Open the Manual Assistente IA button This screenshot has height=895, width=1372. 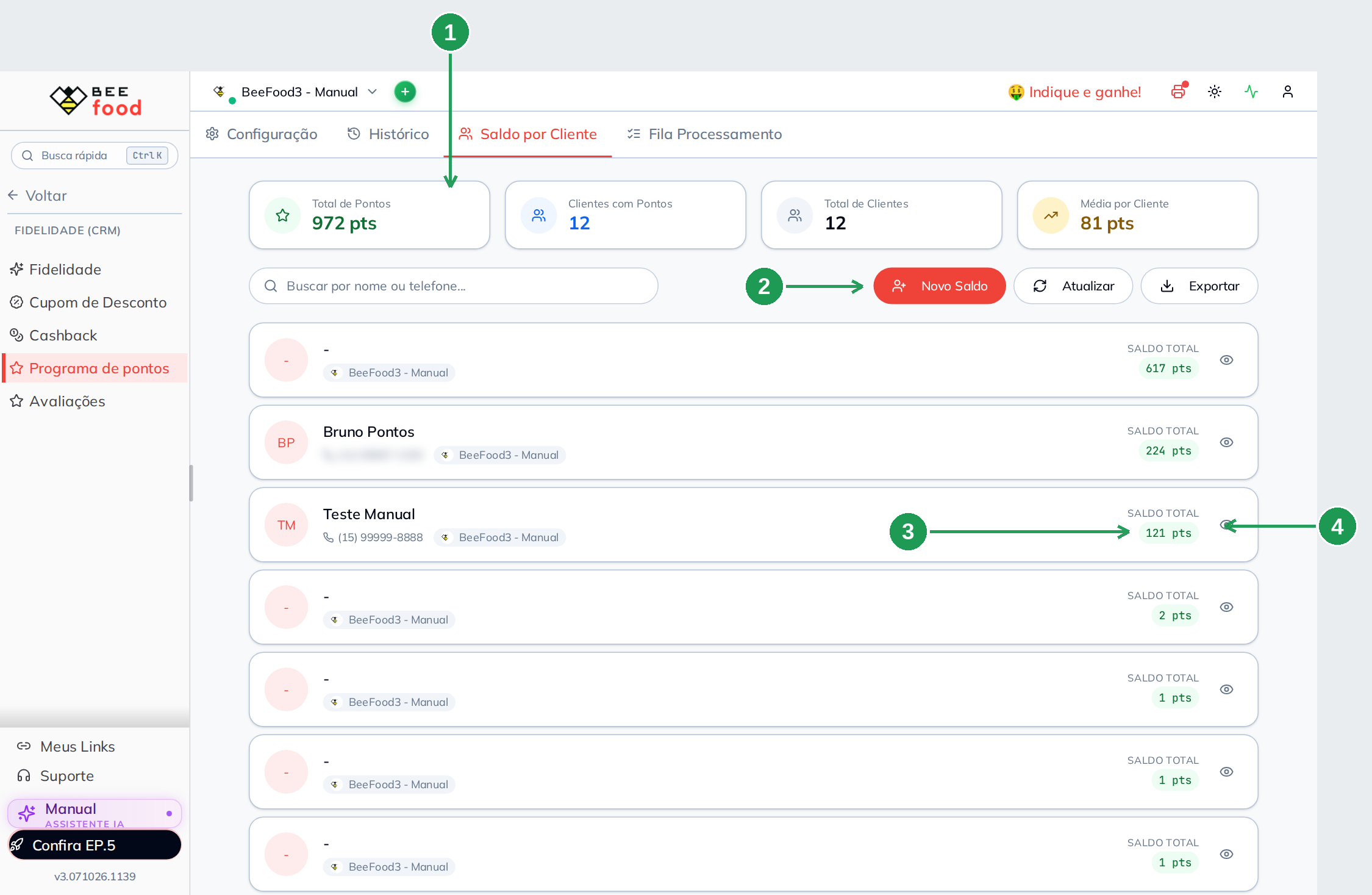tap(95, 813)
